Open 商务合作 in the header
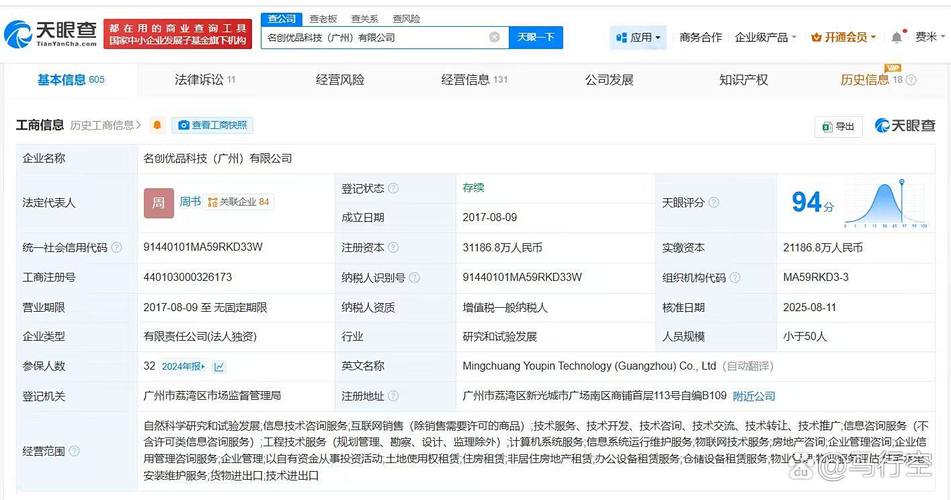 tap(701, 38)
